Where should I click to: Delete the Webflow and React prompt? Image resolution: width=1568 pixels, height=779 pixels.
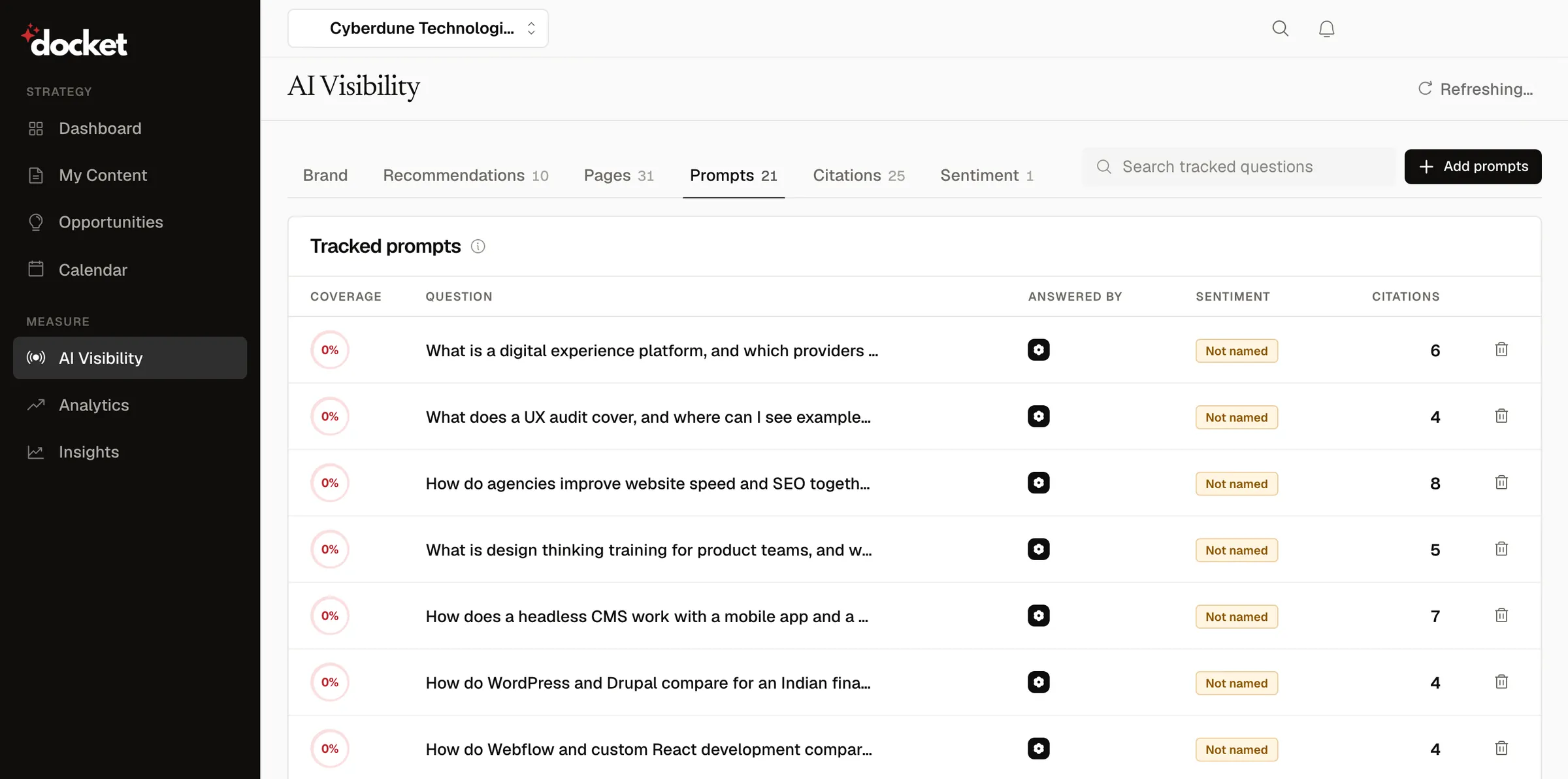[x=1501, y=748]
